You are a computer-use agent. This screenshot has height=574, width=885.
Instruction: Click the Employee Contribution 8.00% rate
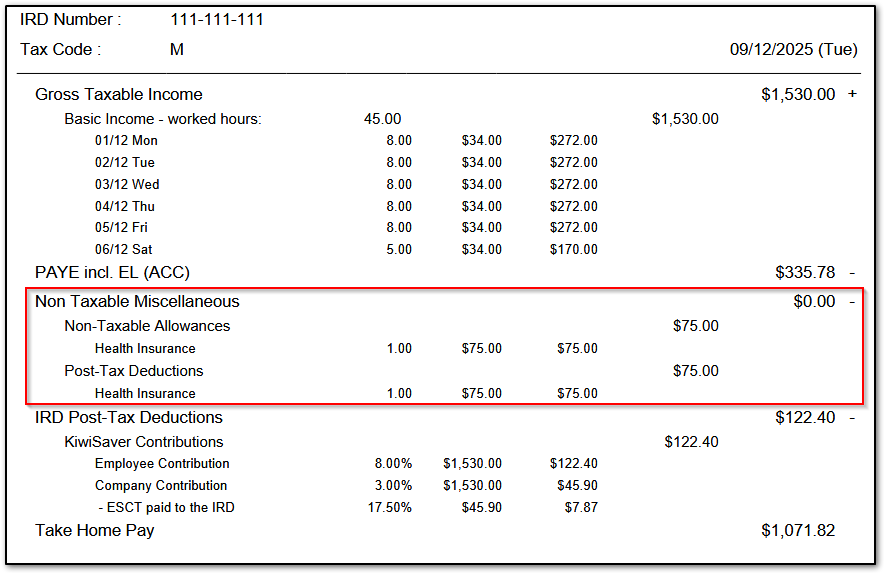391,464
